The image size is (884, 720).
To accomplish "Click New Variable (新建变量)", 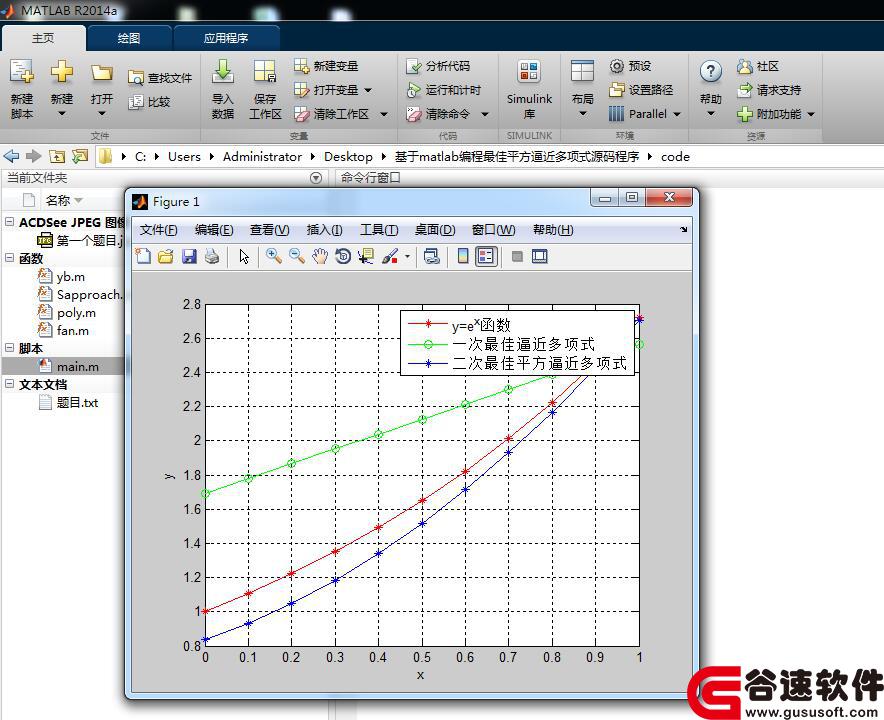I will point(326,66).
